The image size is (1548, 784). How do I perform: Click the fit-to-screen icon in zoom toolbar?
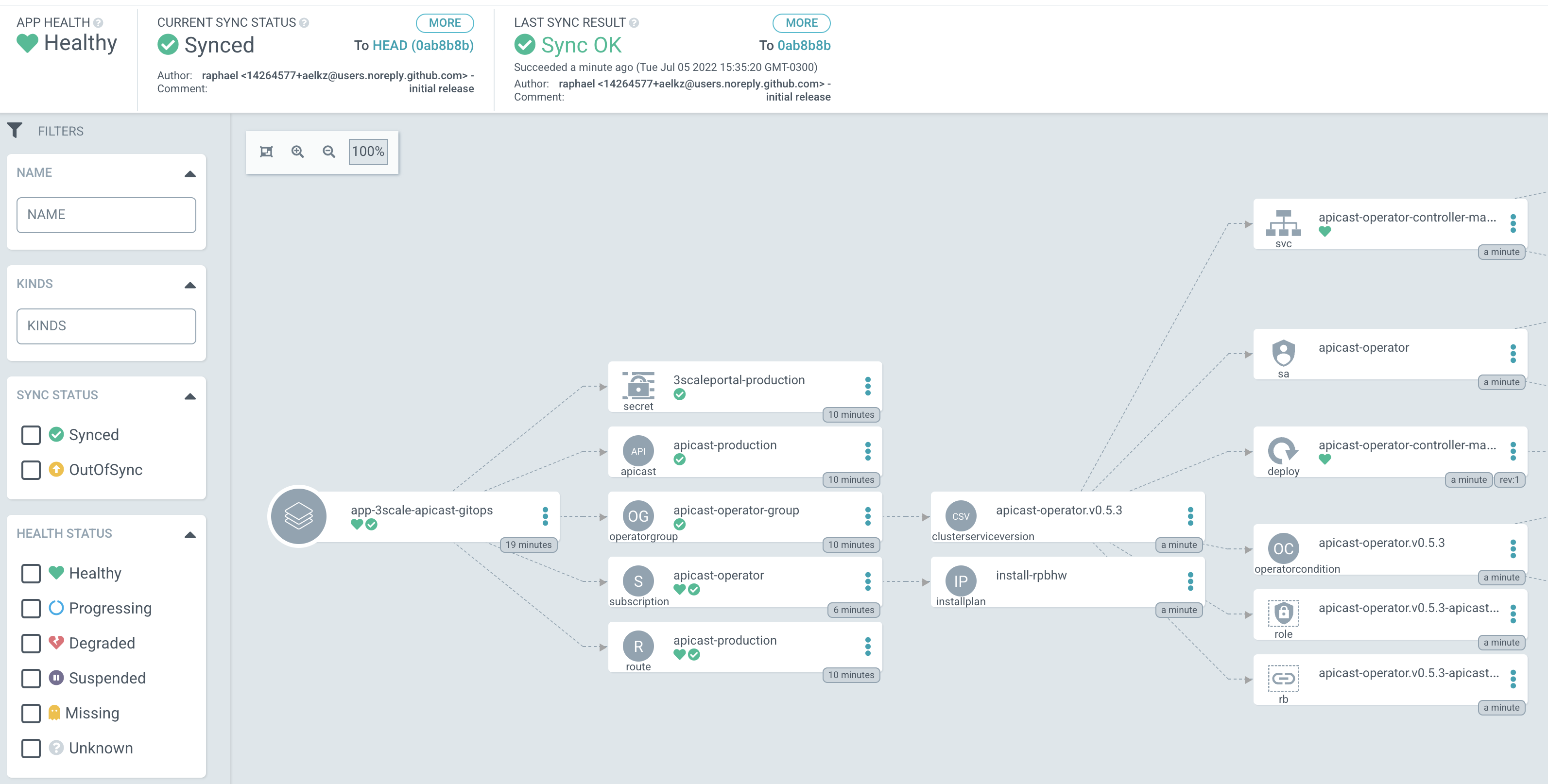(266, 152)
